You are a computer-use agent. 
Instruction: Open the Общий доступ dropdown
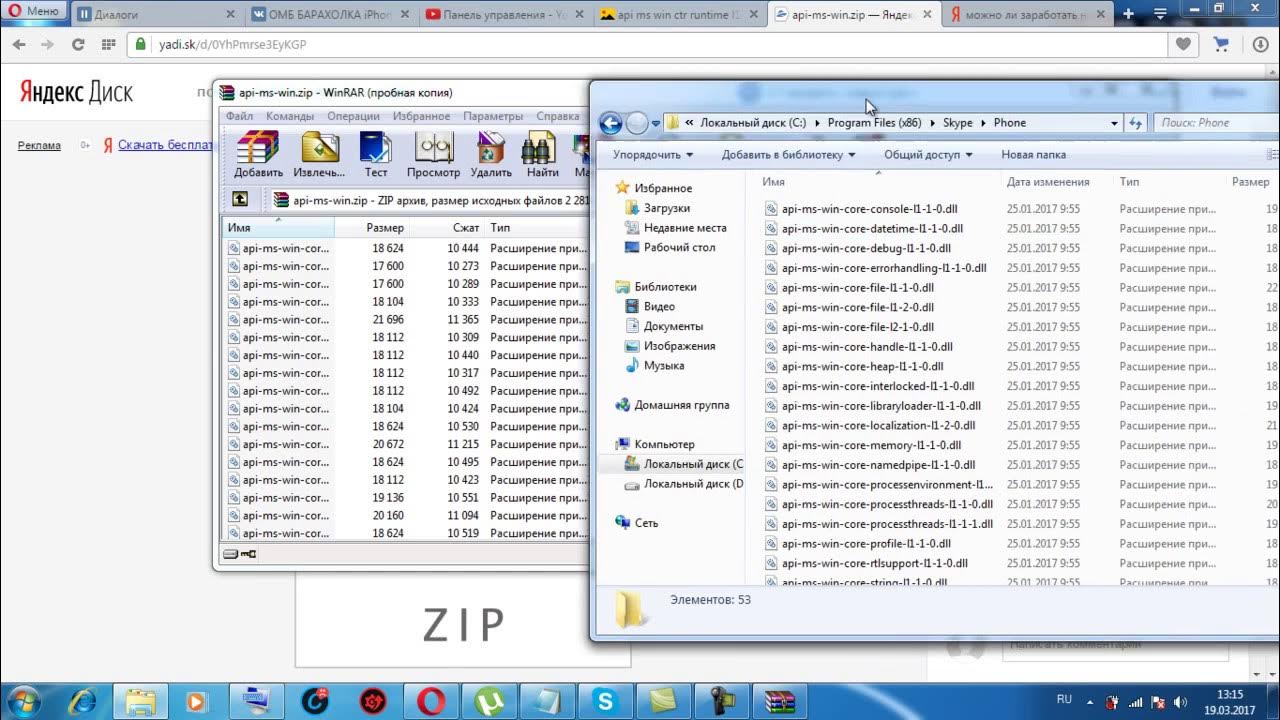[928, 155]
